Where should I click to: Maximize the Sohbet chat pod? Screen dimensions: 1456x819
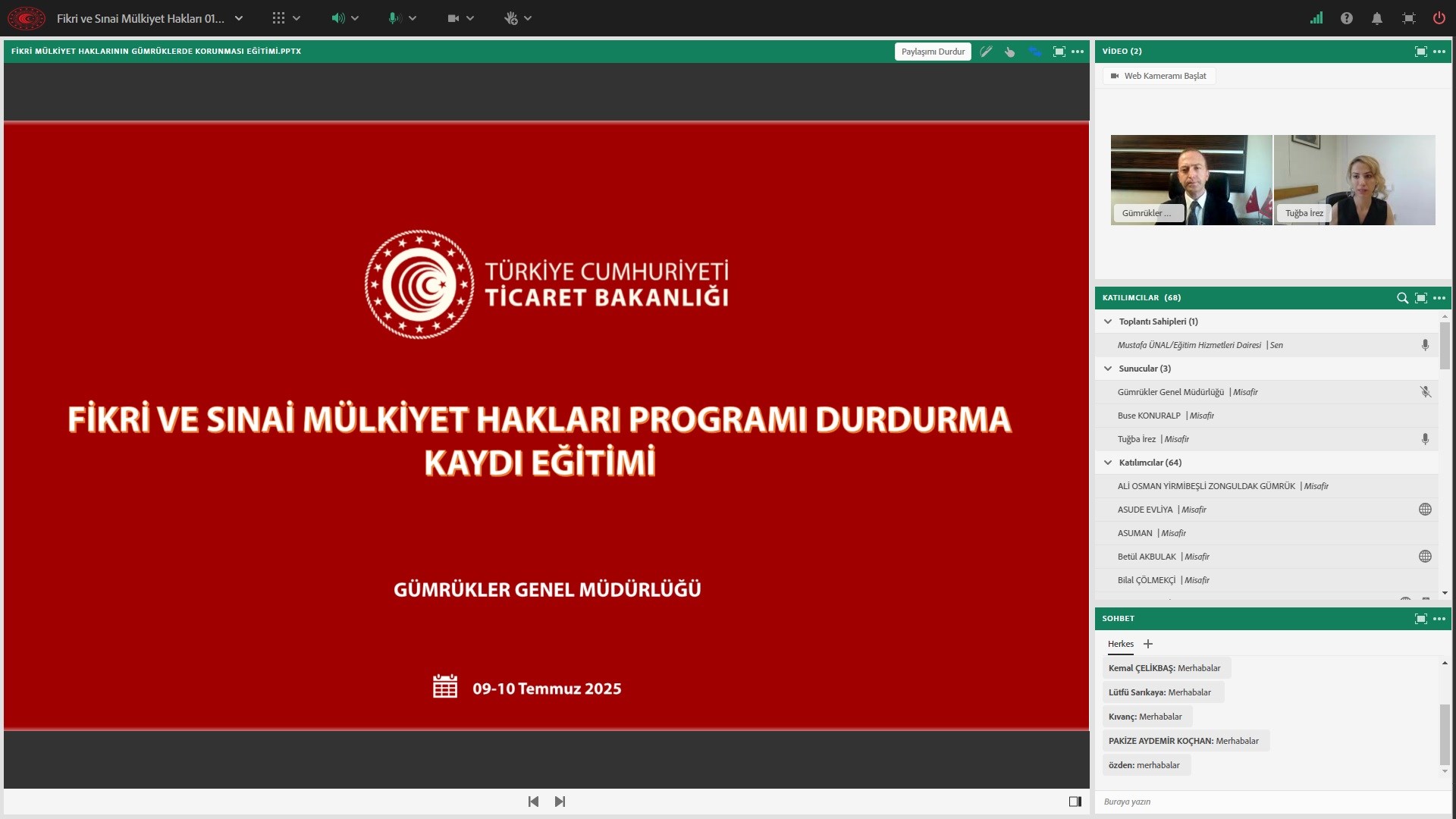pos(1421,619)
